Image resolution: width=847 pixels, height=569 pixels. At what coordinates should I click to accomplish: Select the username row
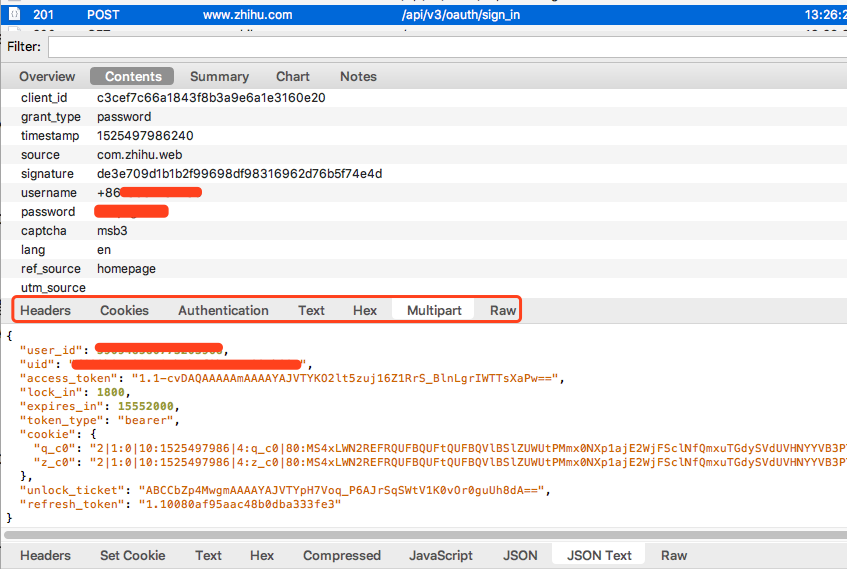[424, 192]
